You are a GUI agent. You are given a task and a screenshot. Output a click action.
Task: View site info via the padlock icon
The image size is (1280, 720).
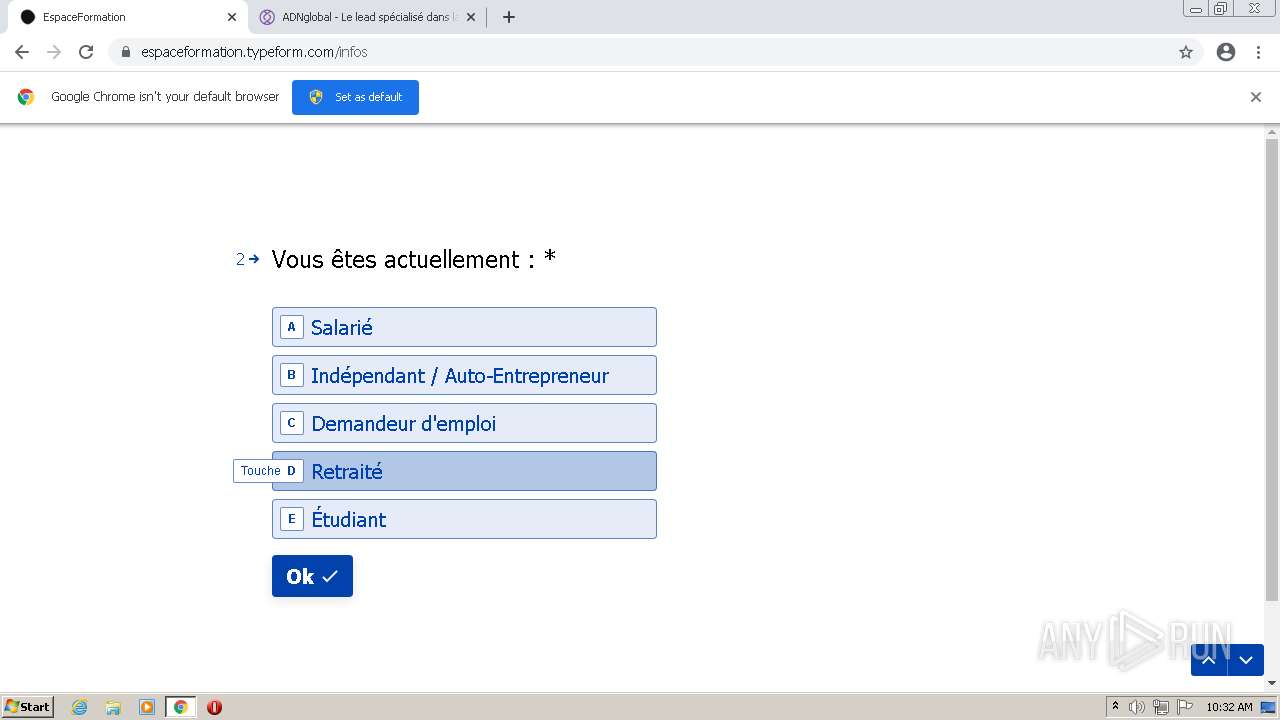pos(125,52)
